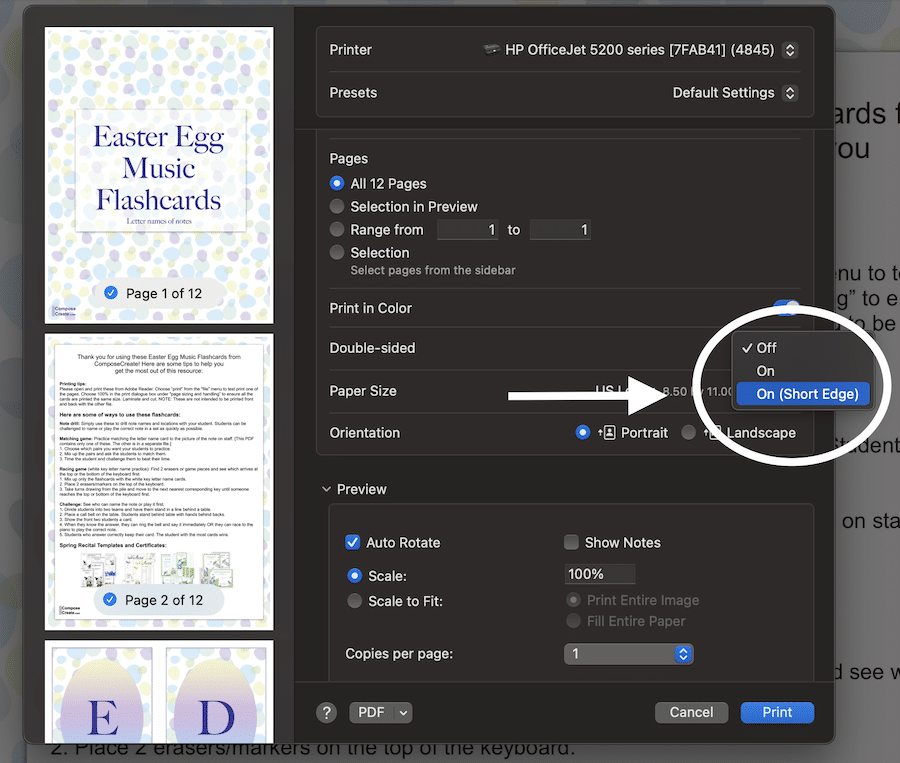This screenshot has width=900, height=763.
Task: Click the question mark help icon
Action: click(x=326, y=712)
